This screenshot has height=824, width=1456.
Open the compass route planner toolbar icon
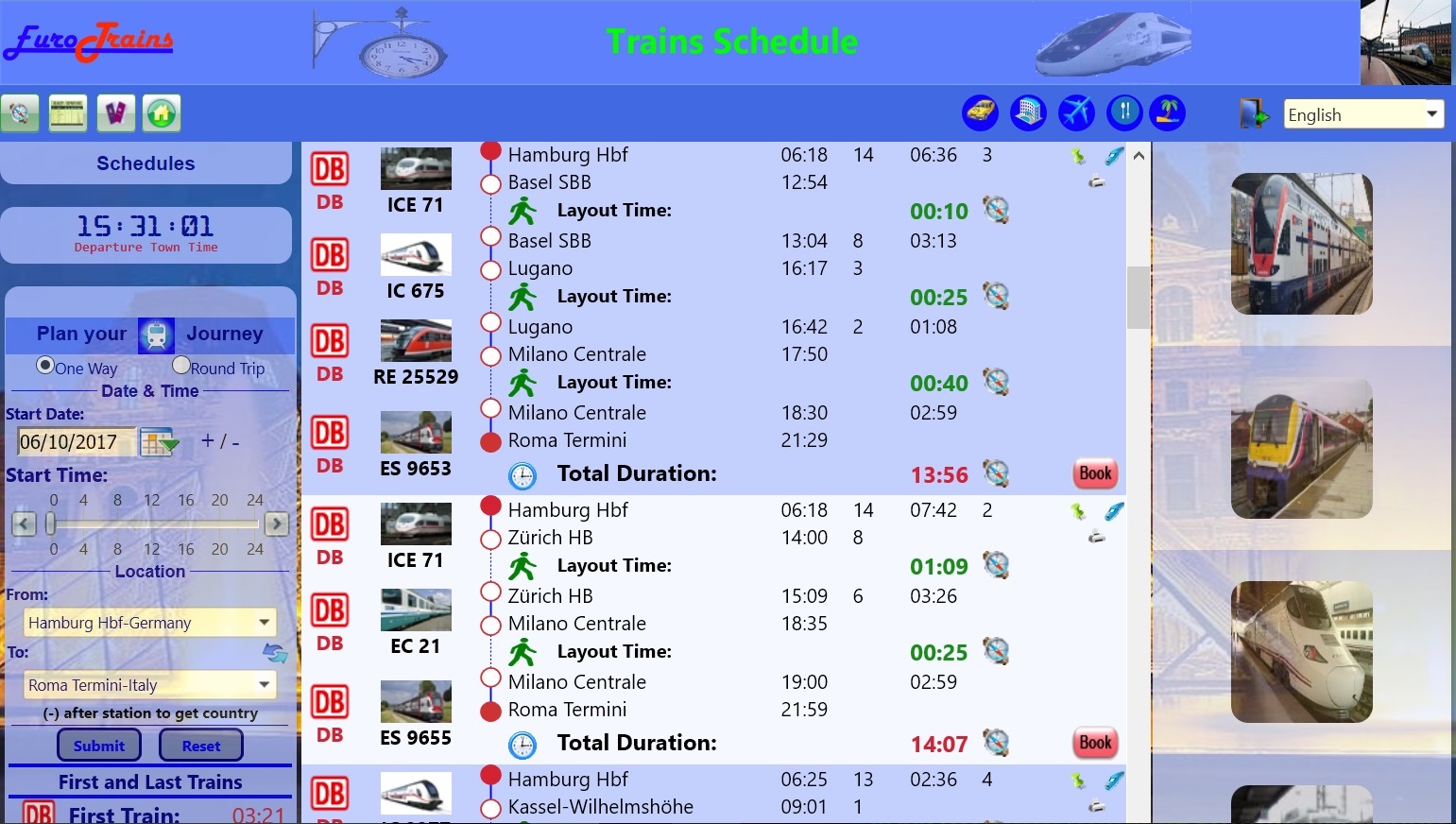20,113
